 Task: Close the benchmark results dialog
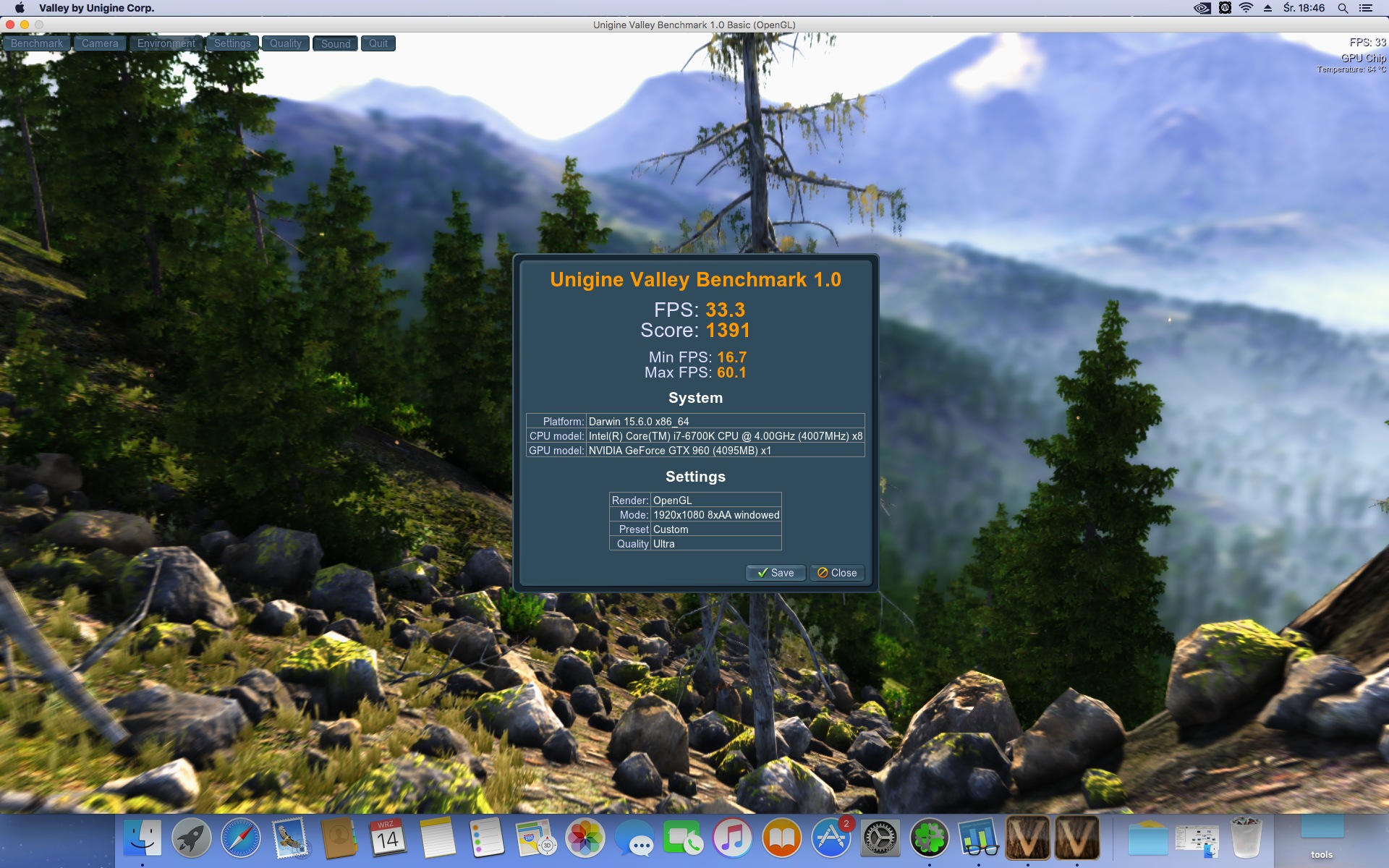(x=837, y=573)
